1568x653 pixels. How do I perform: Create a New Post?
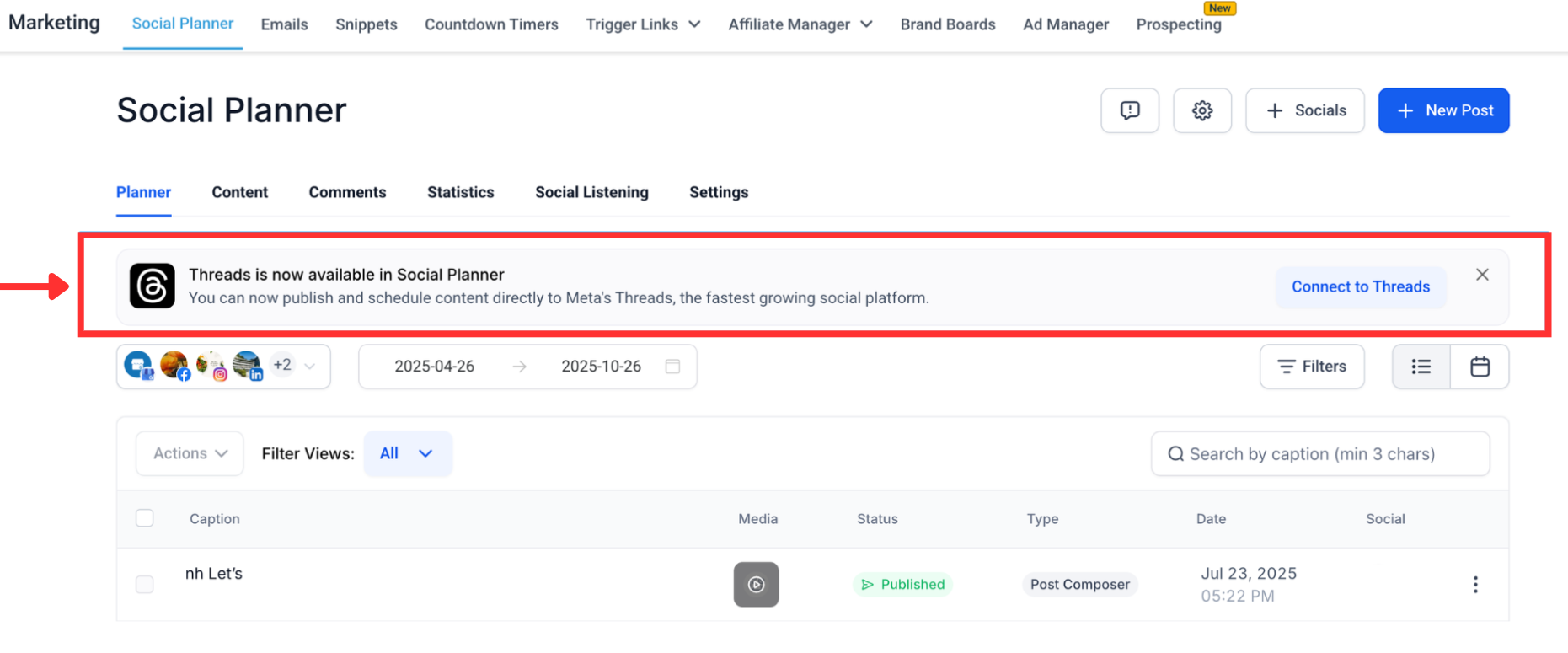coord(1443,110)
